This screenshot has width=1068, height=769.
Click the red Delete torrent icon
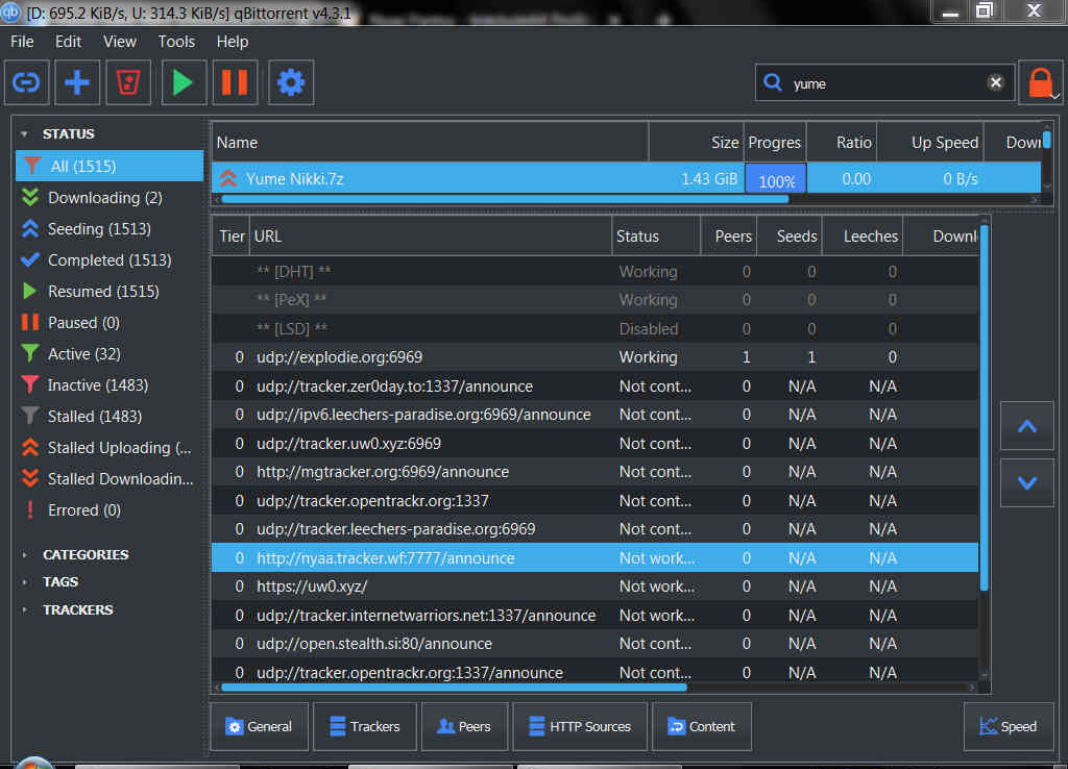[128, 82]
